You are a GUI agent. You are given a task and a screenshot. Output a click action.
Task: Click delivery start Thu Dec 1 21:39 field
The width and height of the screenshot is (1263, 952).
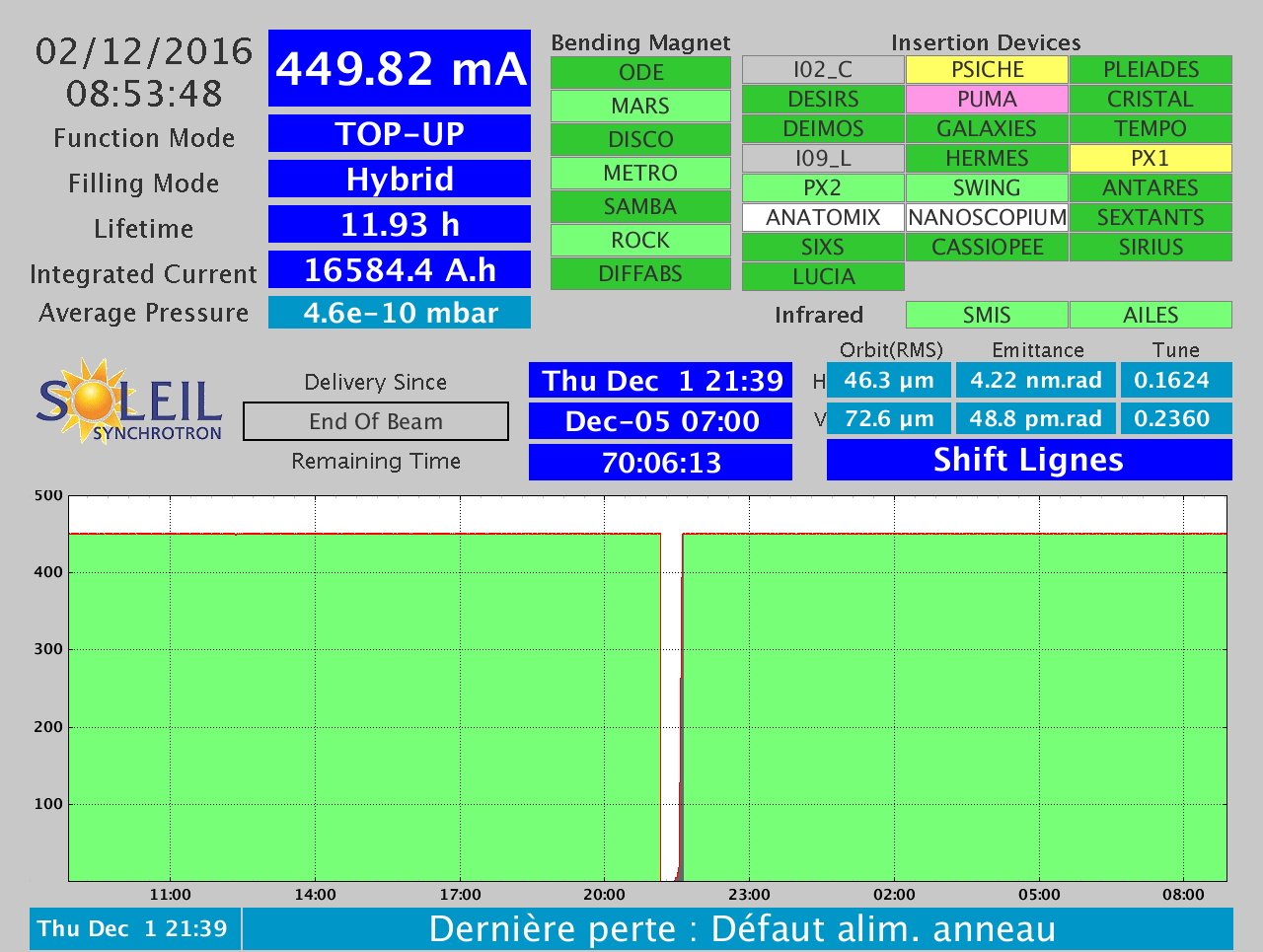[x=661, y=381]
